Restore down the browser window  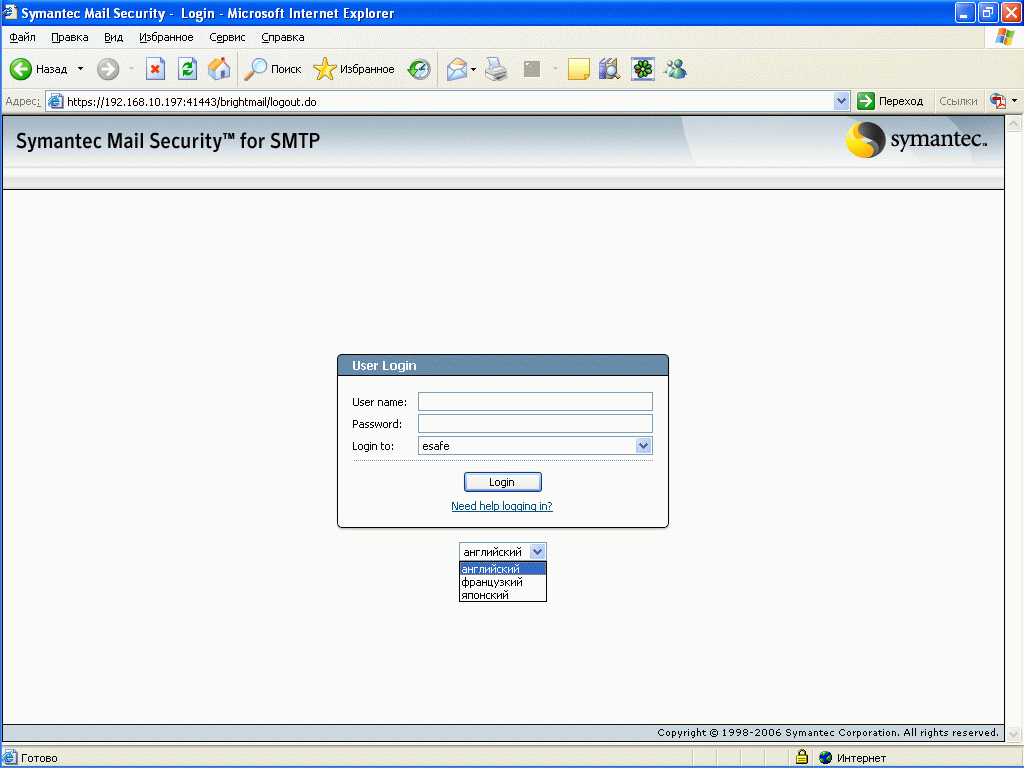click(x=987, y=12)
